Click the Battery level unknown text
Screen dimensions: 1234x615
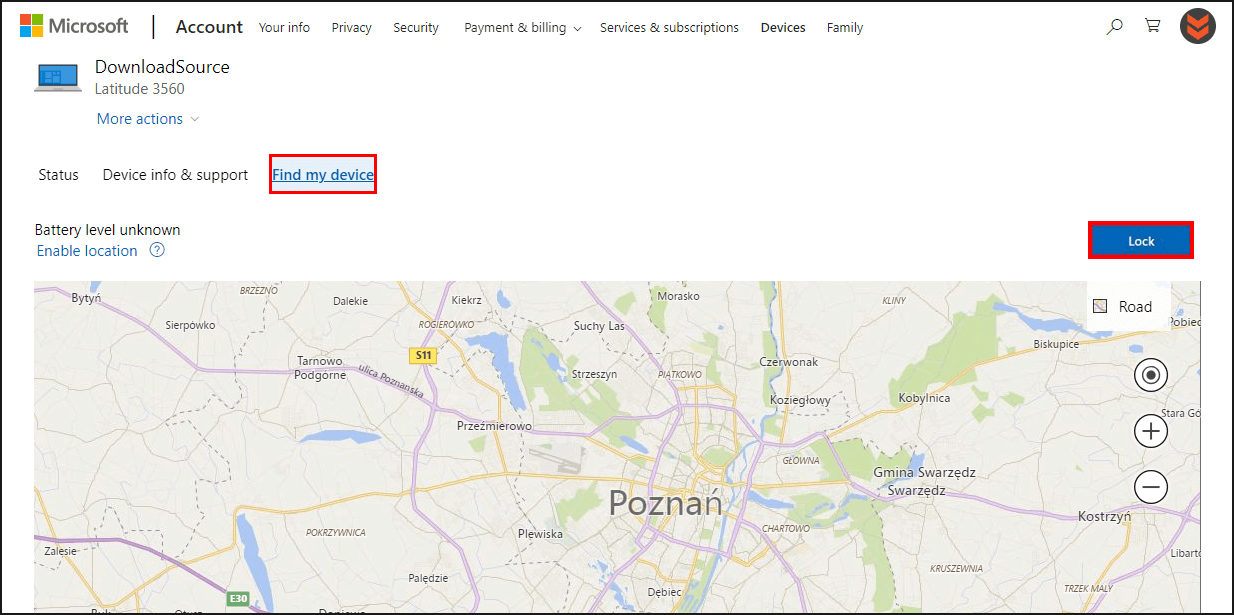(108, 230)
